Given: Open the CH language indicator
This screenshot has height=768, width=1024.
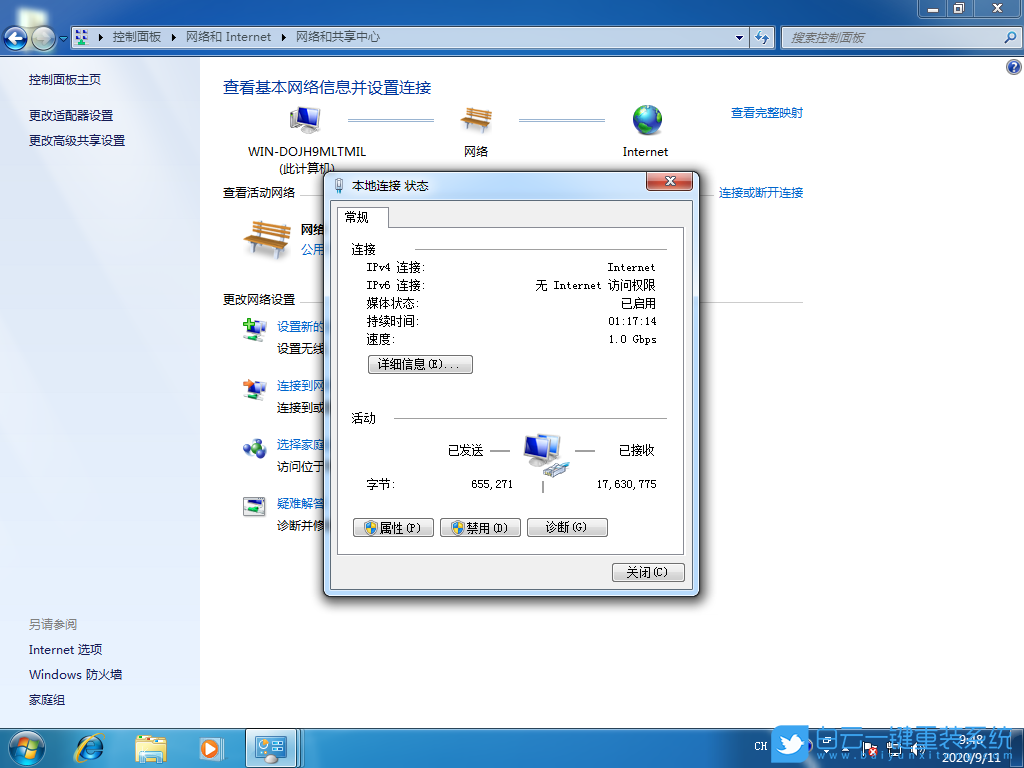Looking at the screenshot, I should coord(760,746).
